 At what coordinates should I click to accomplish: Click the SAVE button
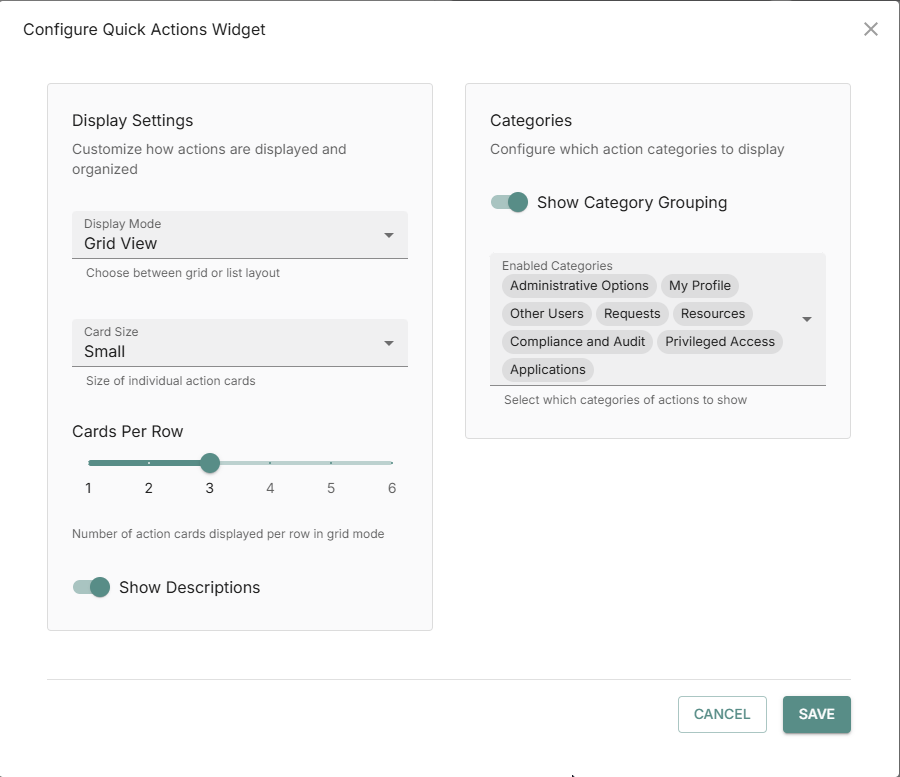816,714
